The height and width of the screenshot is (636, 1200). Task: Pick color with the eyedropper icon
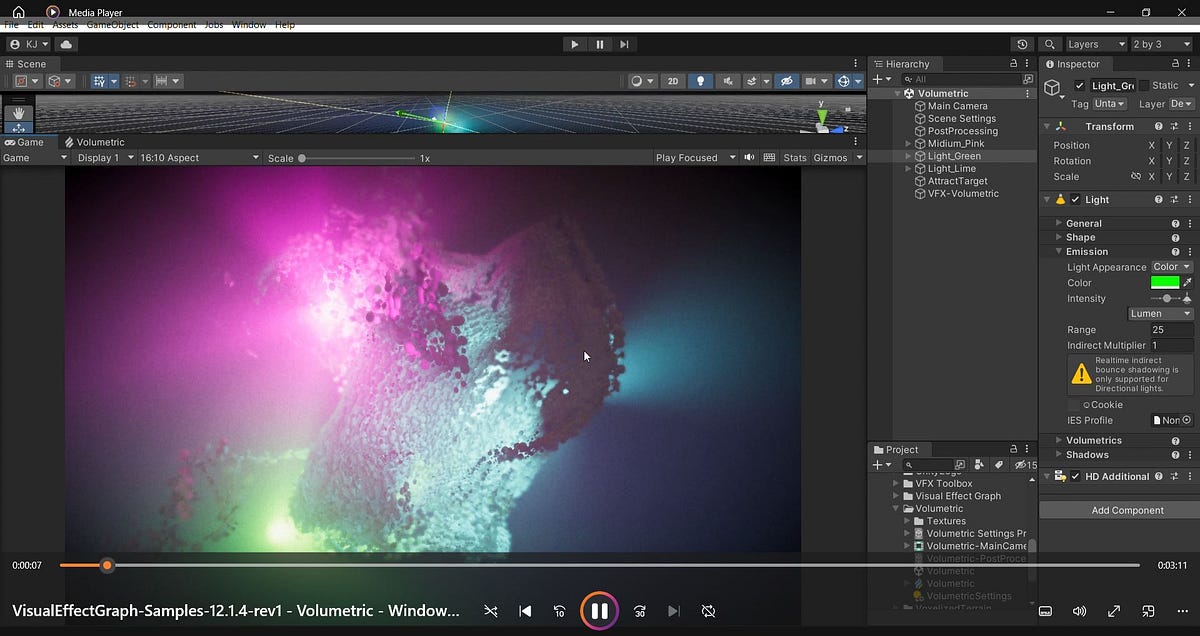click(x=1188, y=283)
